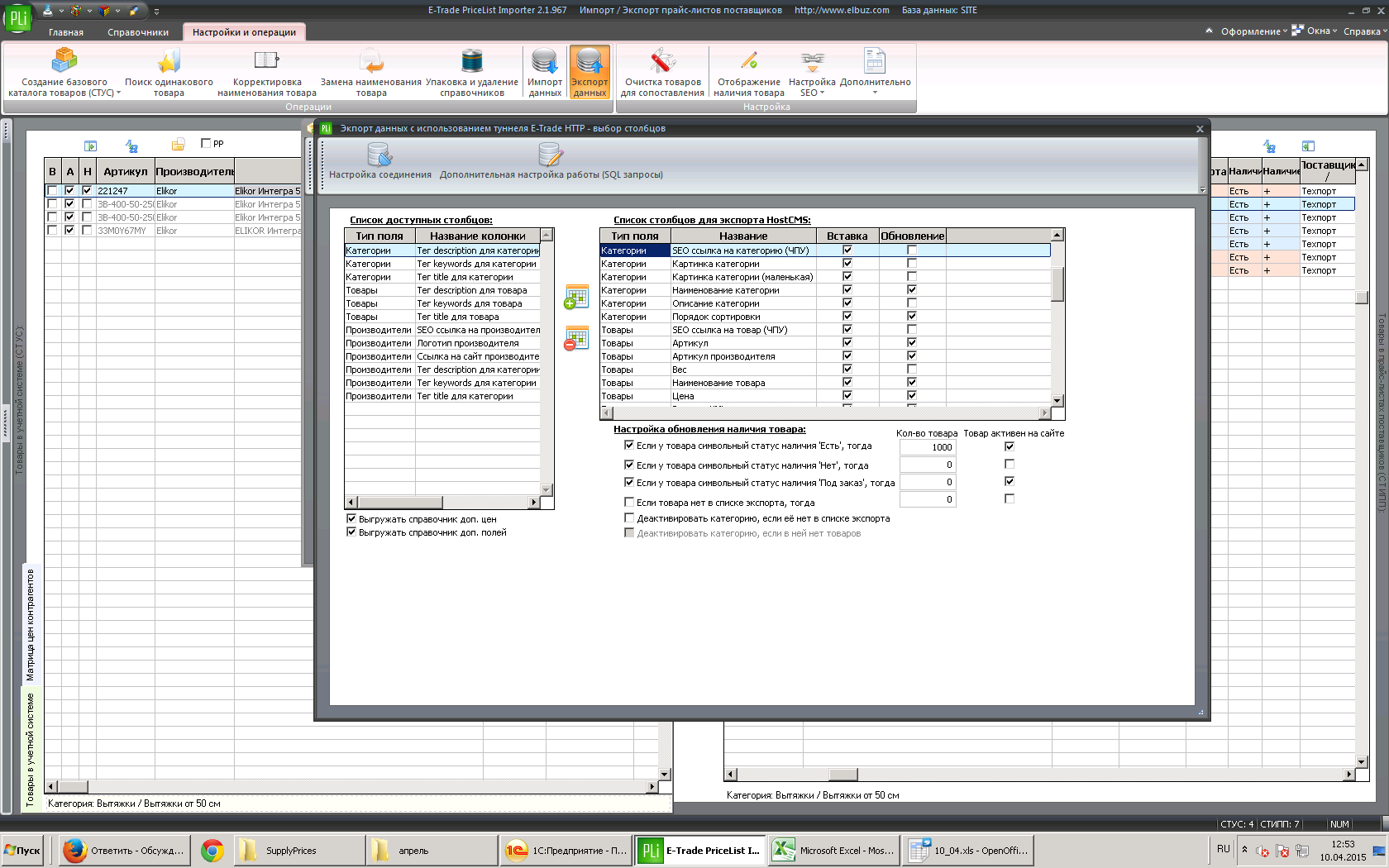Switch to Microsoft Excel taskbar window
Screen dimensions: 1389x868
tap(834, 850)
